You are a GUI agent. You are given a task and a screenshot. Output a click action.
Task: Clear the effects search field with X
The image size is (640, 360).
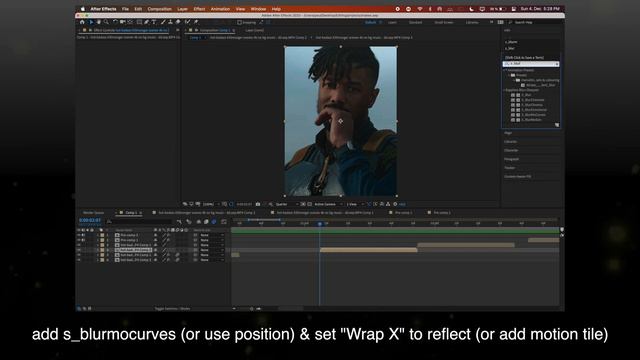[557, 64]
